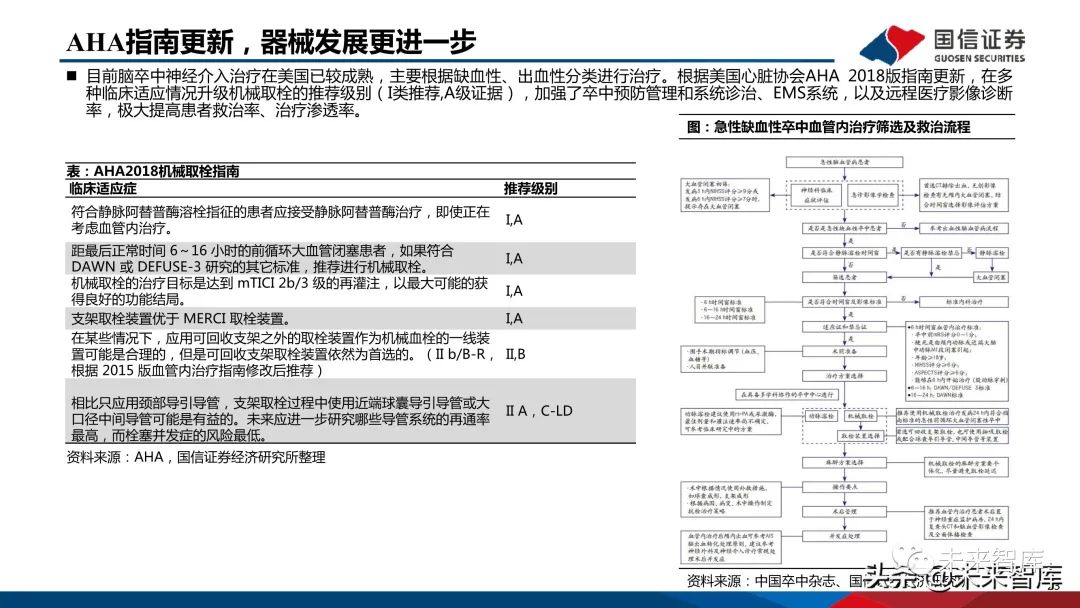Click the '是否是急性缺血性卒中患者' decision box

coord(844,228)
